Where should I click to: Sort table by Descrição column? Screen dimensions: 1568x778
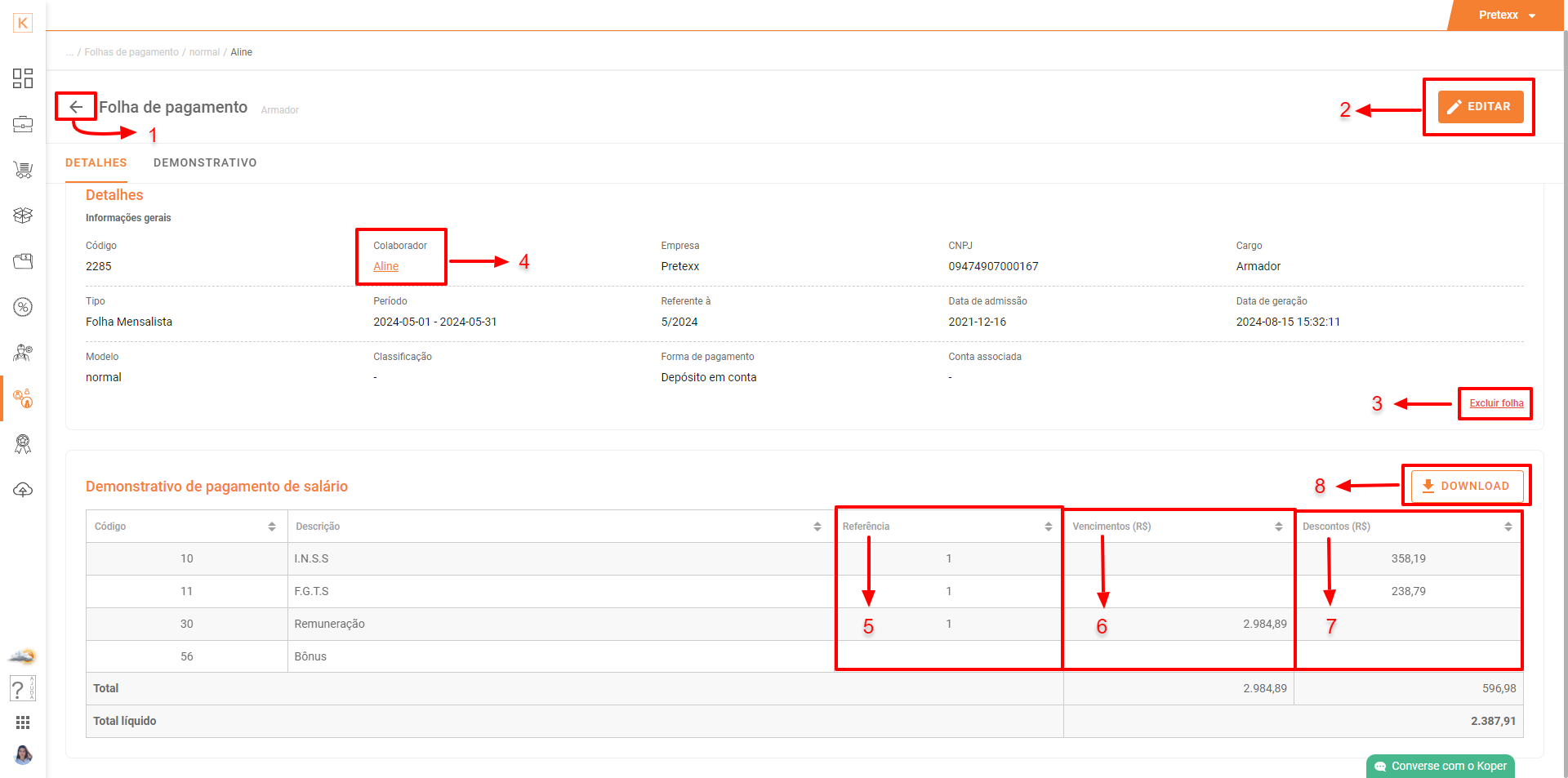click(x=817, y=527)
